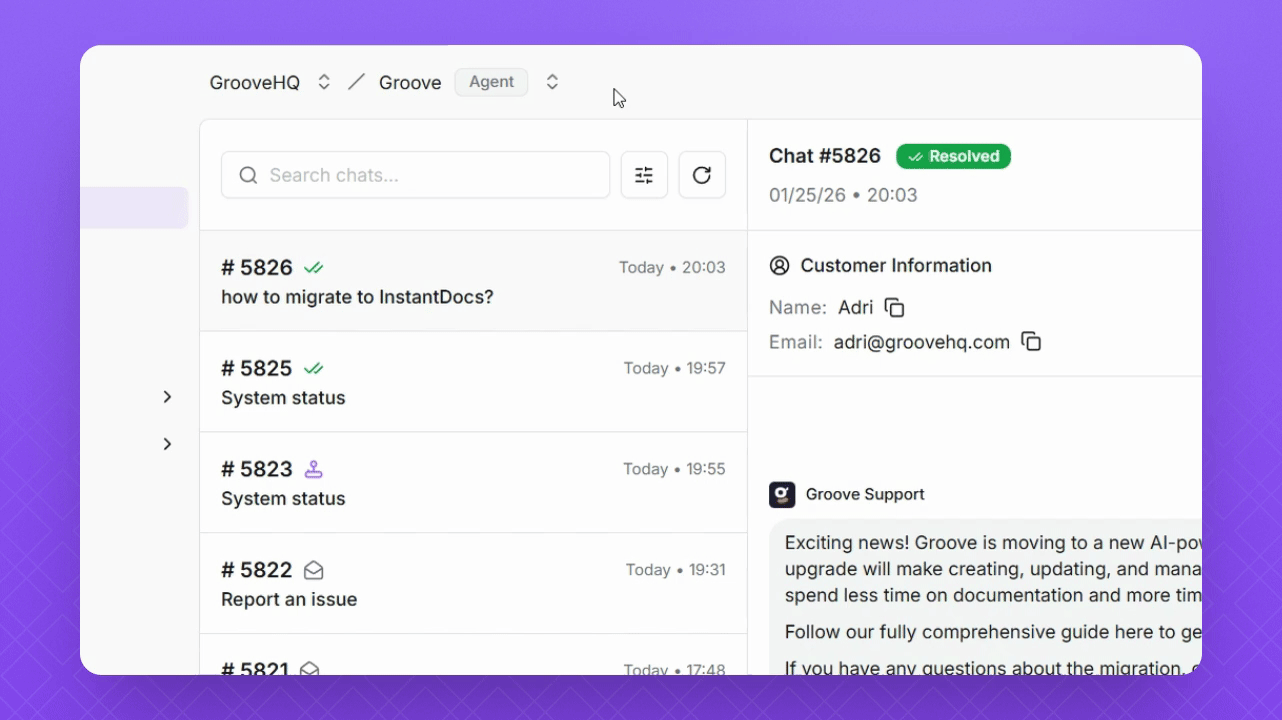Click the 'Customer Information' heading text
The image size is (1282, 720).
point(896,265)
